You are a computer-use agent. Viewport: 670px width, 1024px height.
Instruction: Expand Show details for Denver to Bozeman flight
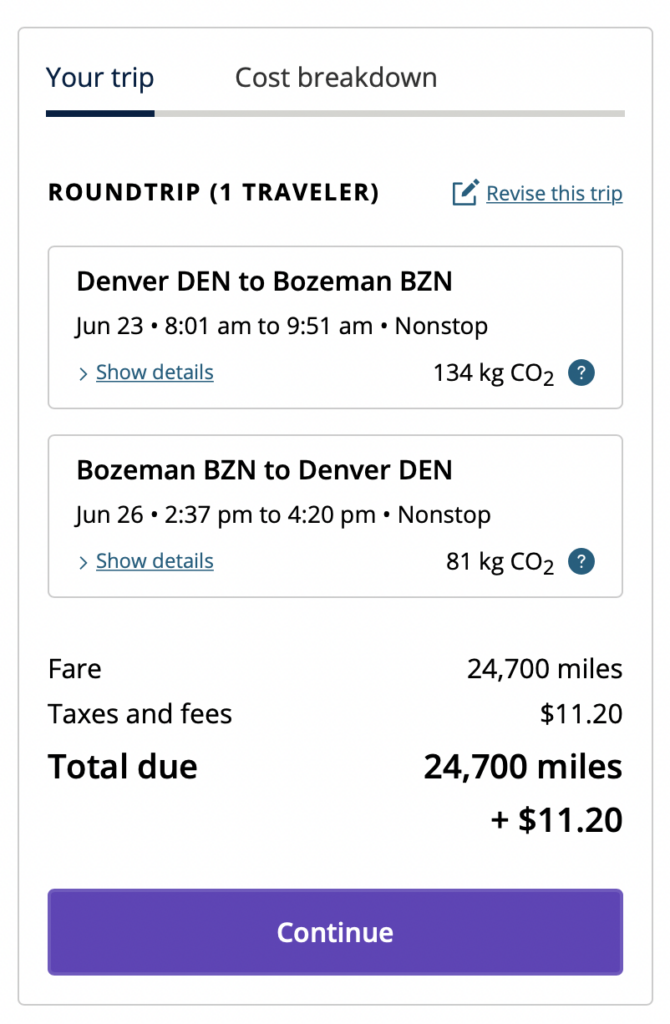(154, 372)
